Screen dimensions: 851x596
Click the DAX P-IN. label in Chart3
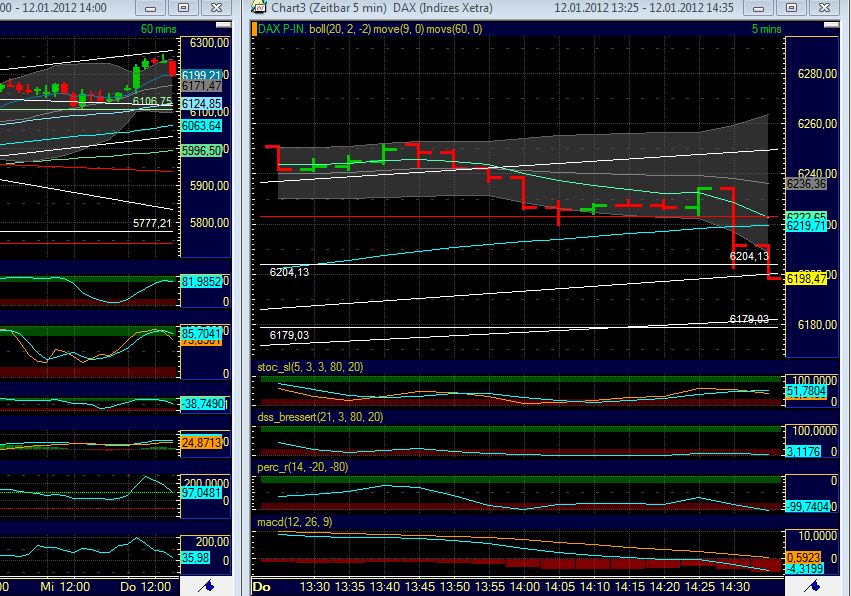point(282,29)
